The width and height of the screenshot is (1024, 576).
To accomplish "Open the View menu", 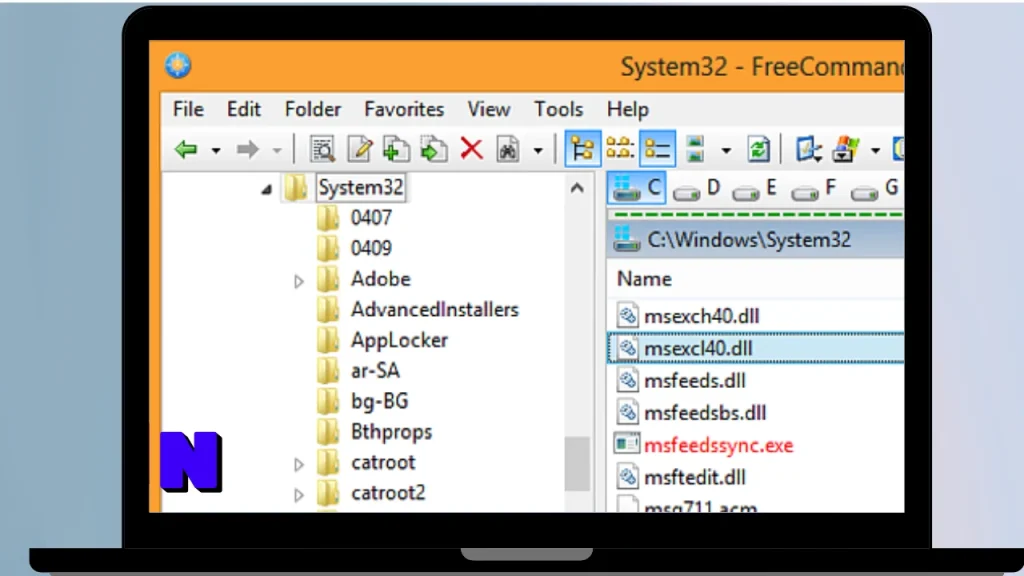I will pos(488,109).
